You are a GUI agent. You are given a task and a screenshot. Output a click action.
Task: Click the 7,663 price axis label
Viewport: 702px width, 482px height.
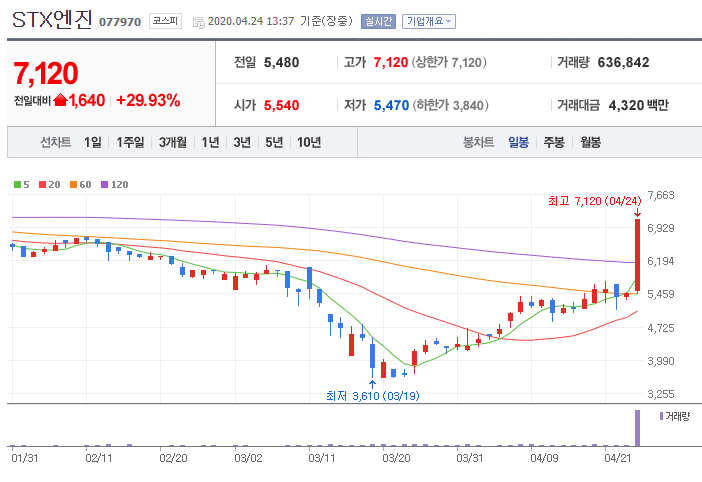tap(661, 195)
